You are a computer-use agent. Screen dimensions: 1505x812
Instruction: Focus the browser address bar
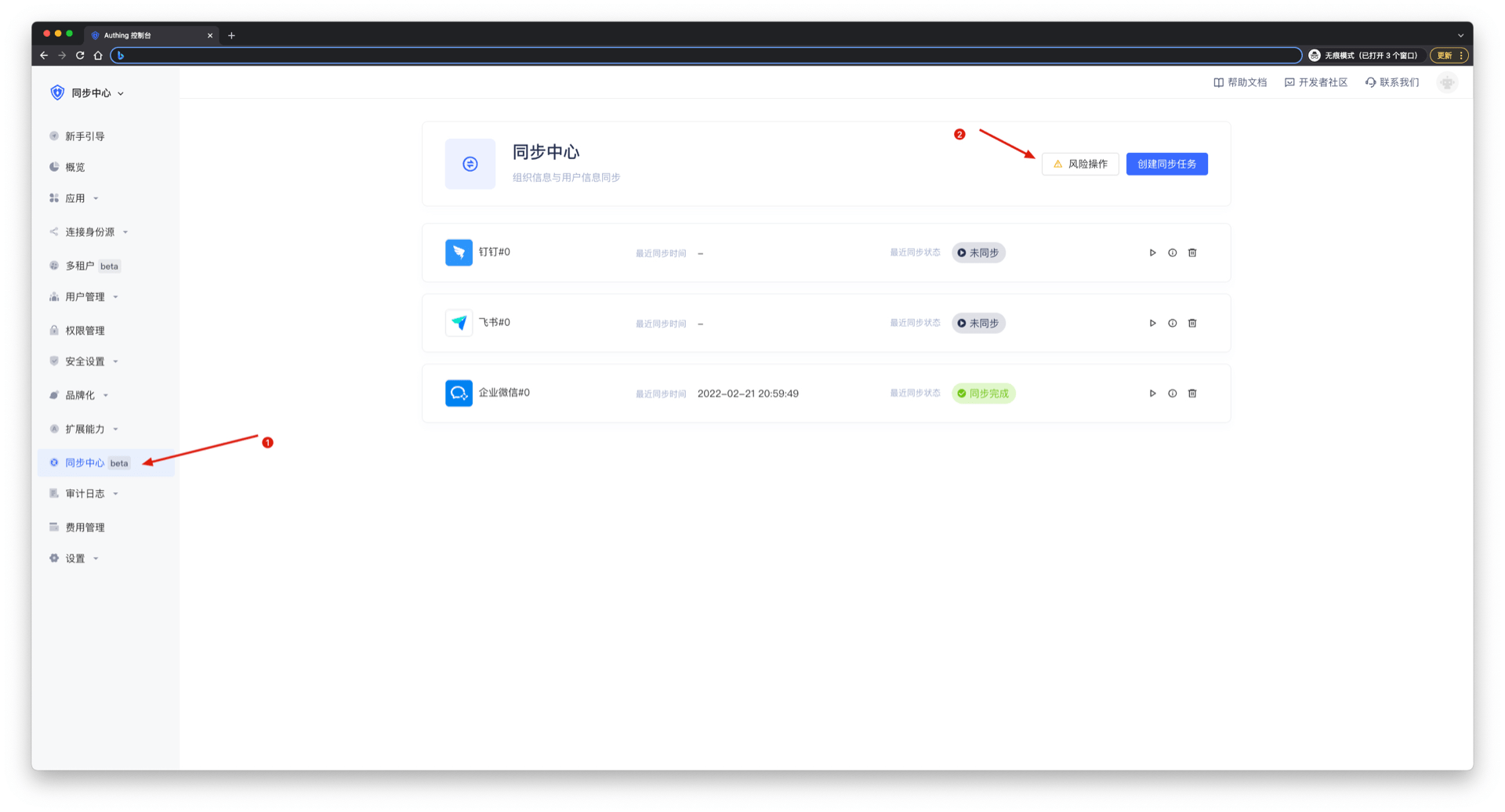coord(705,56)
